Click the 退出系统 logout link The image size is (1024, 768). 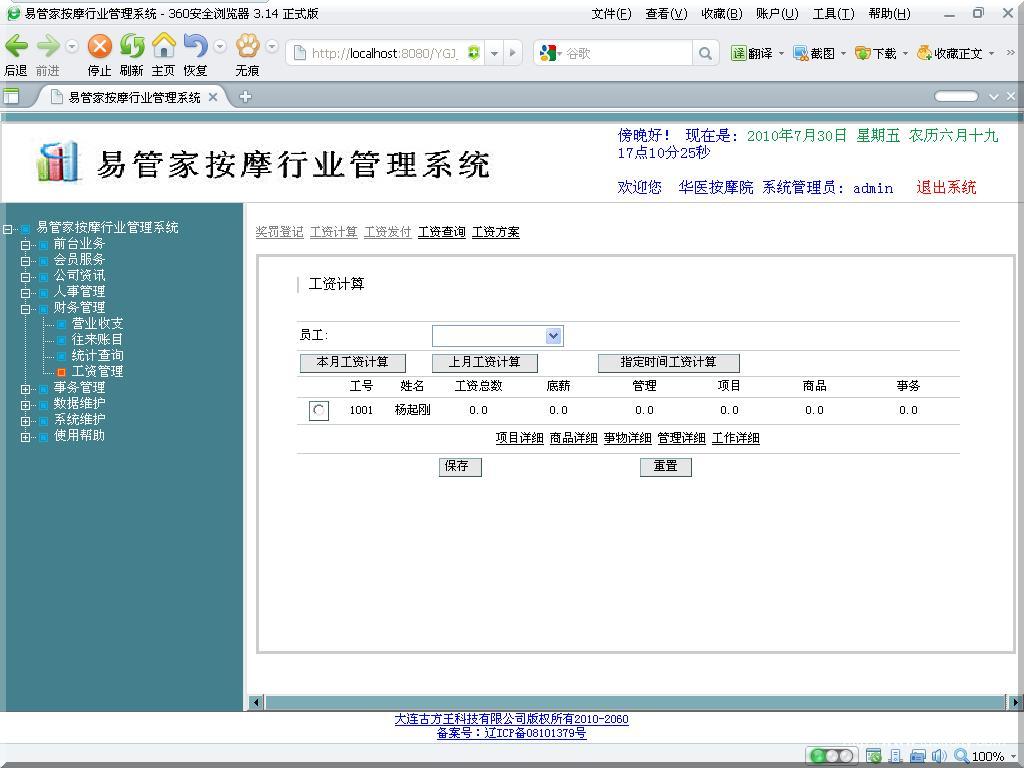945,188
